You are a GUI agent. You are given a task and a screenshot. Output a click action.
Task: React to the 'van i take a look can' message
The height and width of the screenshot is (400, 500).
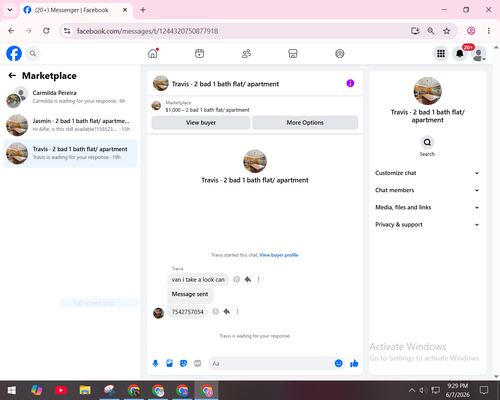tap(237, 279)
